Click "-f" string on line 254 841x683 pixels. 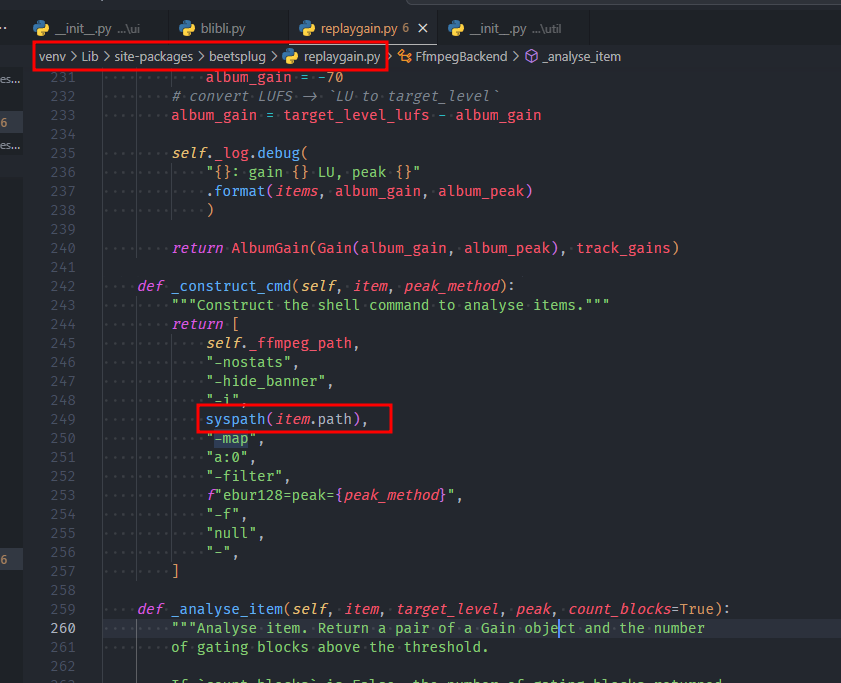pos(223,514)
